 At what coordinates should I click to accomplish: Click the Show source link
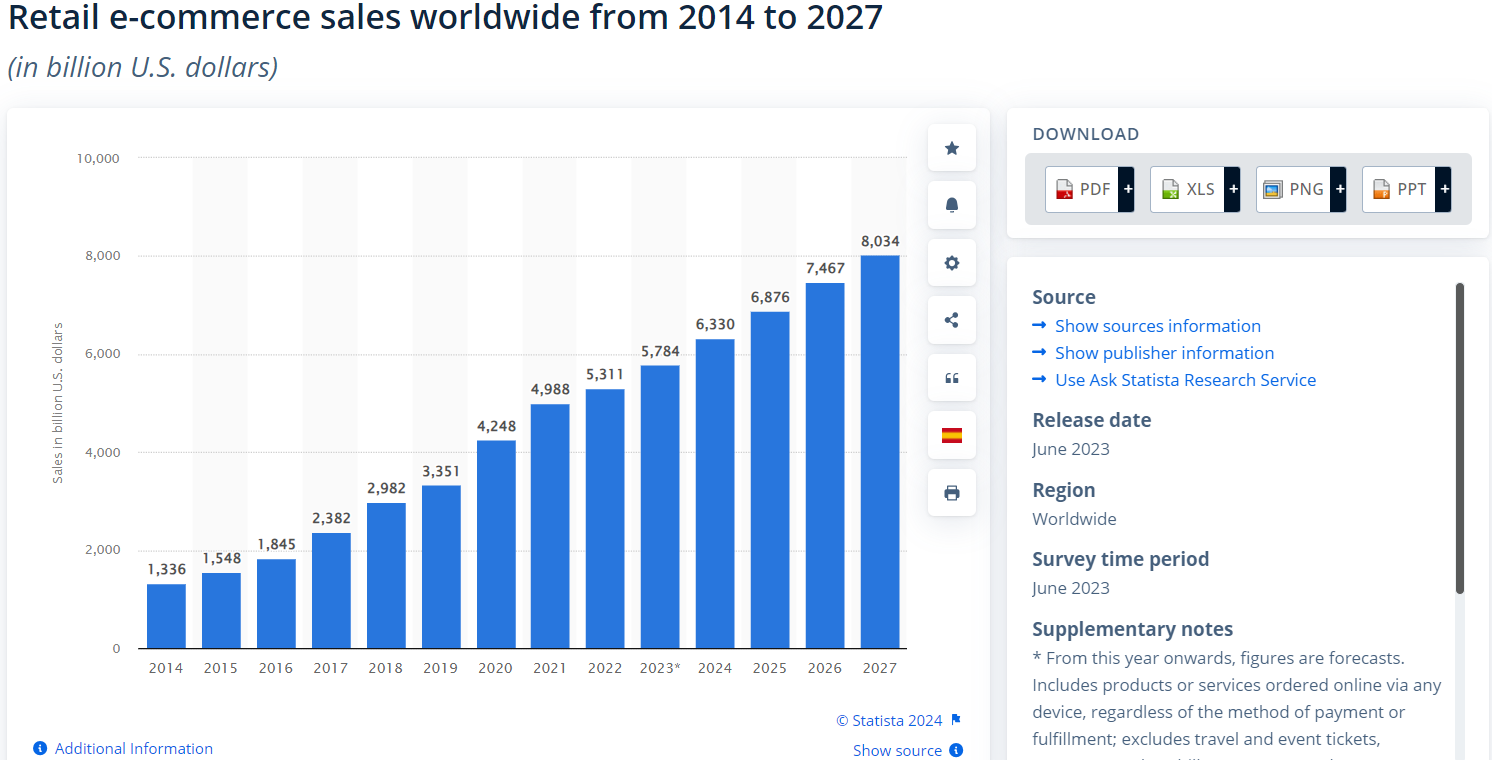[897, 750]
